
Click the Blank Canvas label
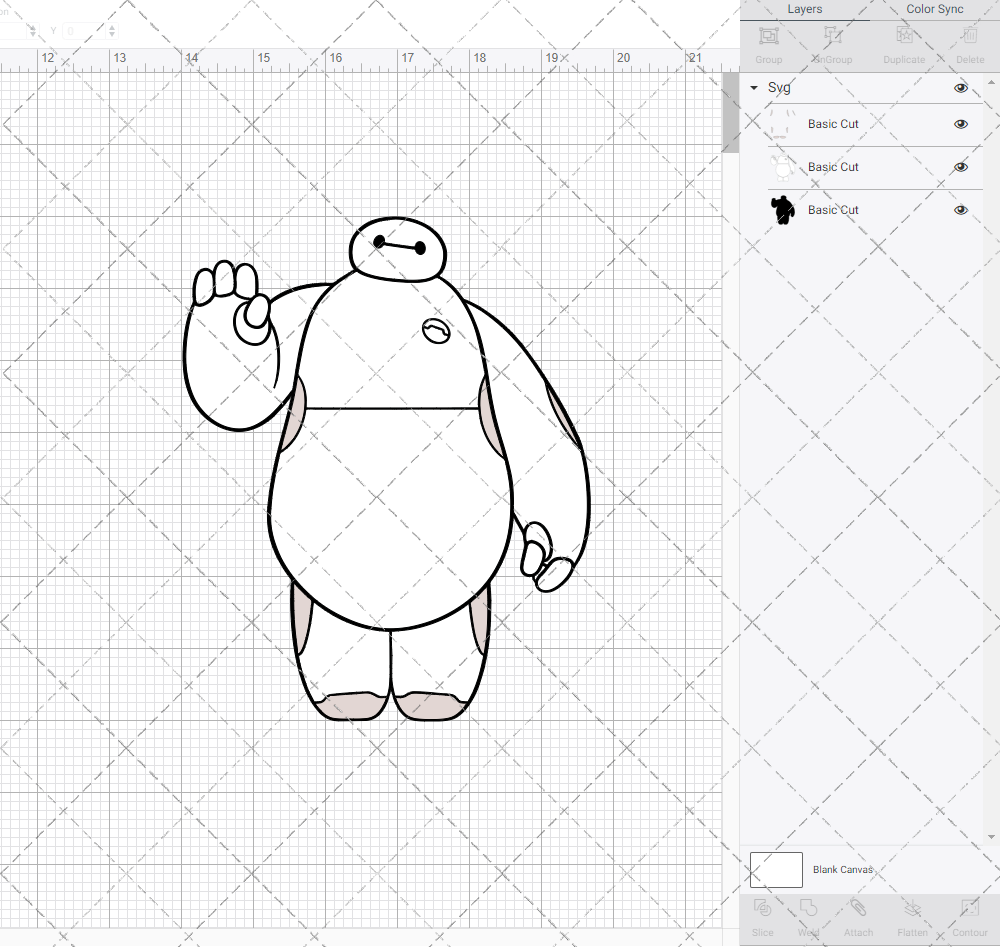coord(842,870)
